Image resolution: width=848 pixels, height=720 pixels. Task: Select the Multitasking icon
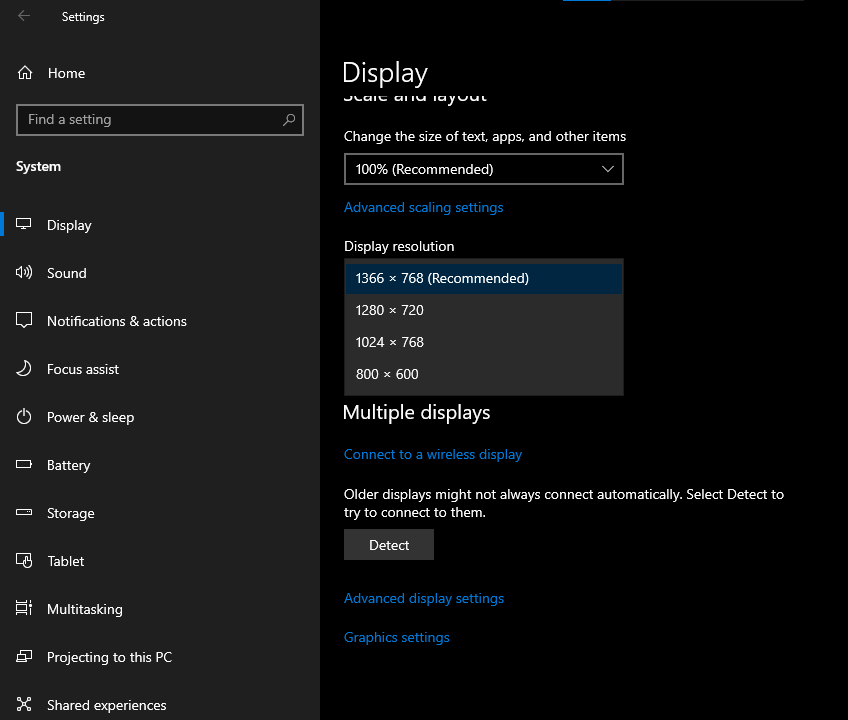click(25, 609)
